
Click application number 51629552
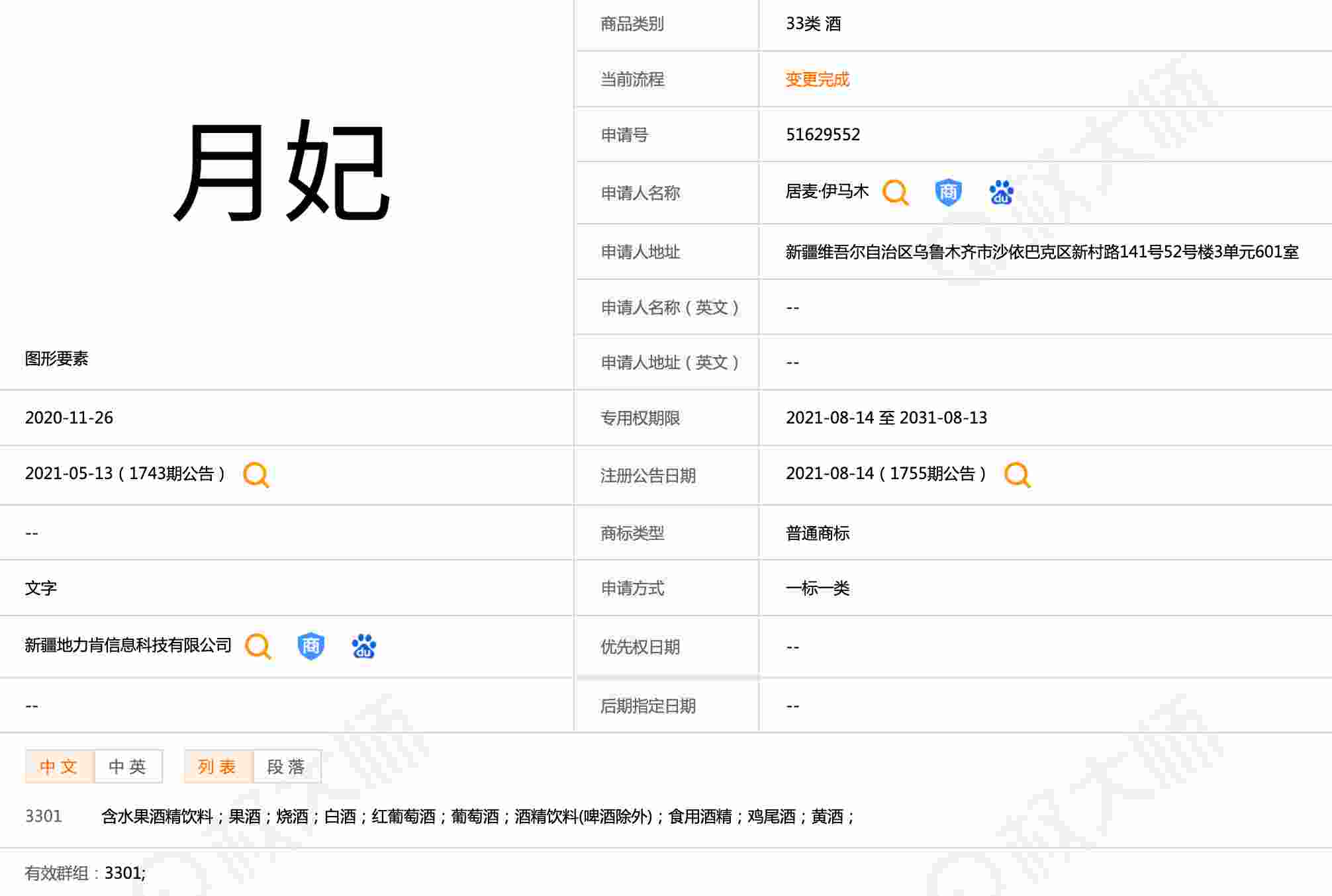823,134
